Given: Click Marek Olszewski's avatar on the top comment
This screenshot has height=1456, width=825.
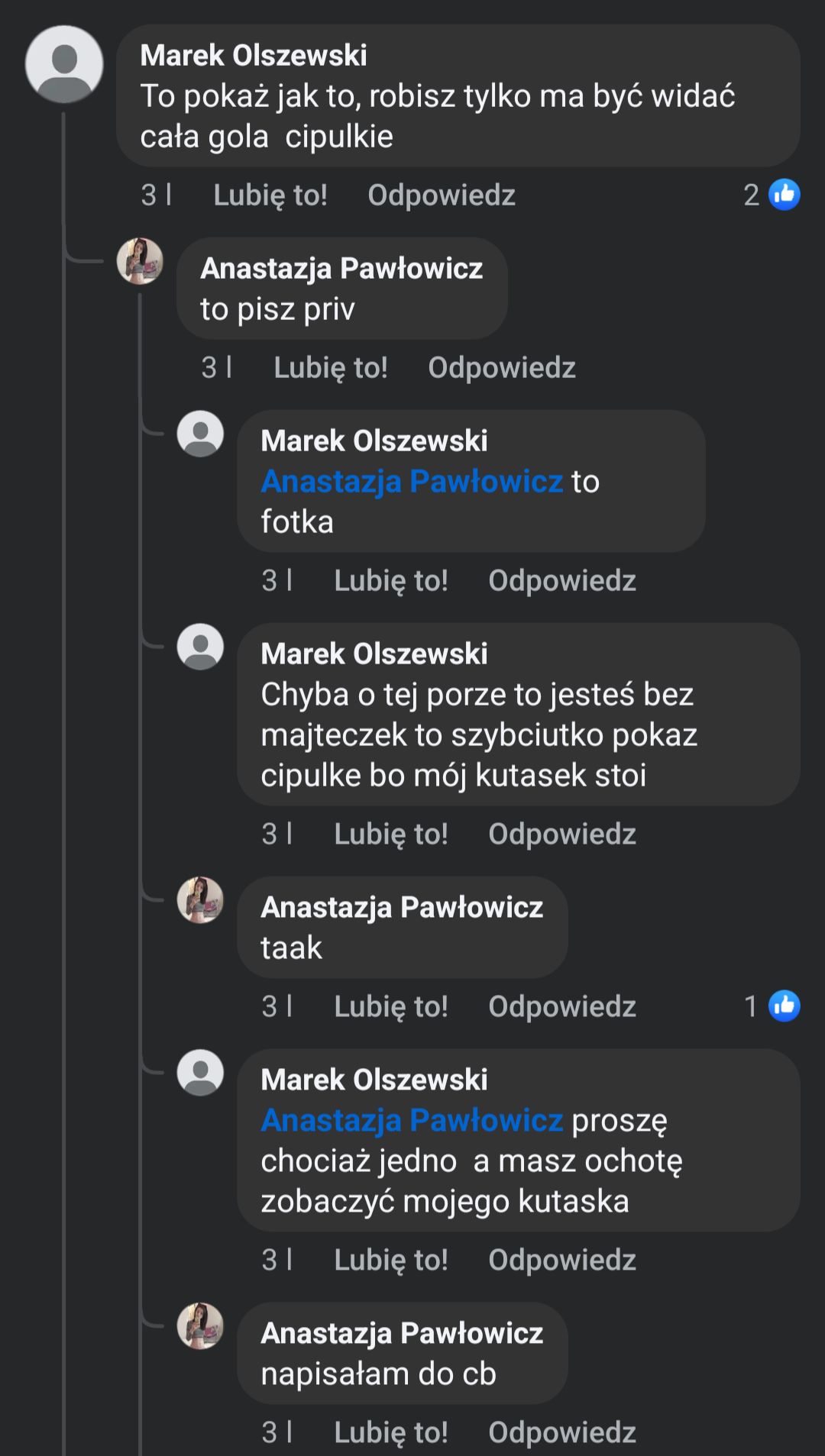Looking at the screenshot, I should (x=64, y=64).
